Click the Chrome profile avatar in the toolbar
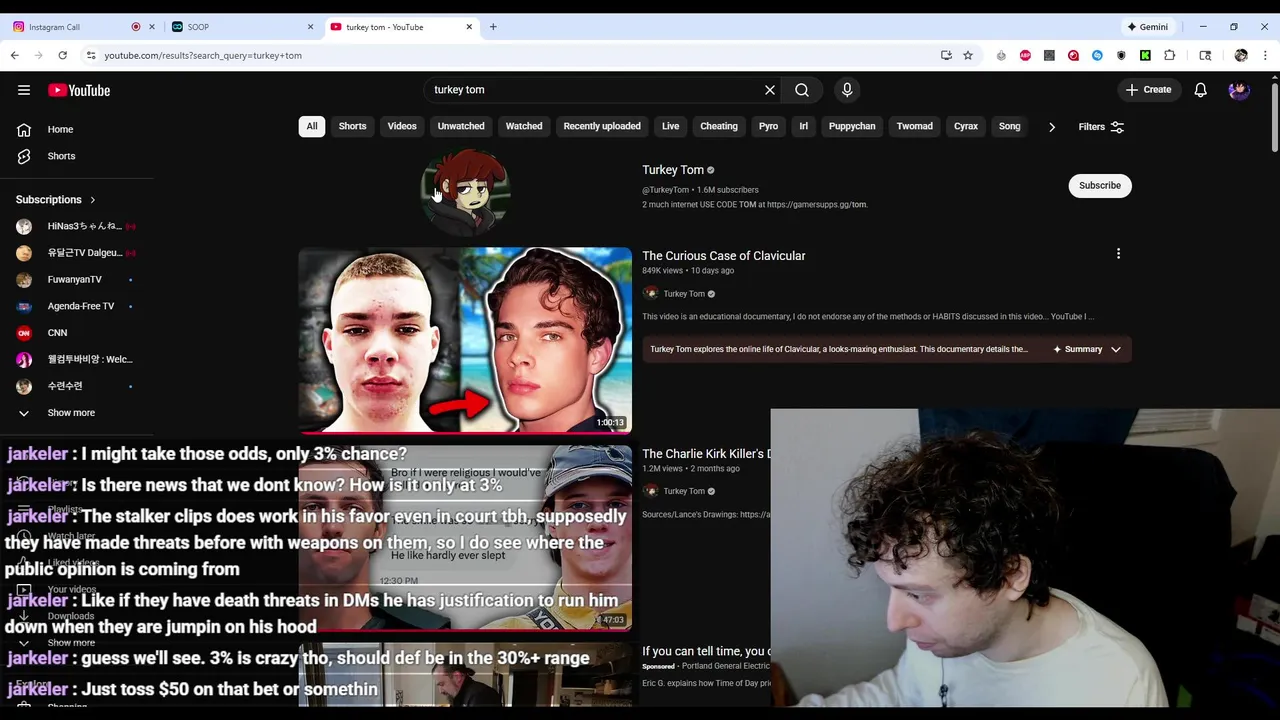 click(1241, 55)
